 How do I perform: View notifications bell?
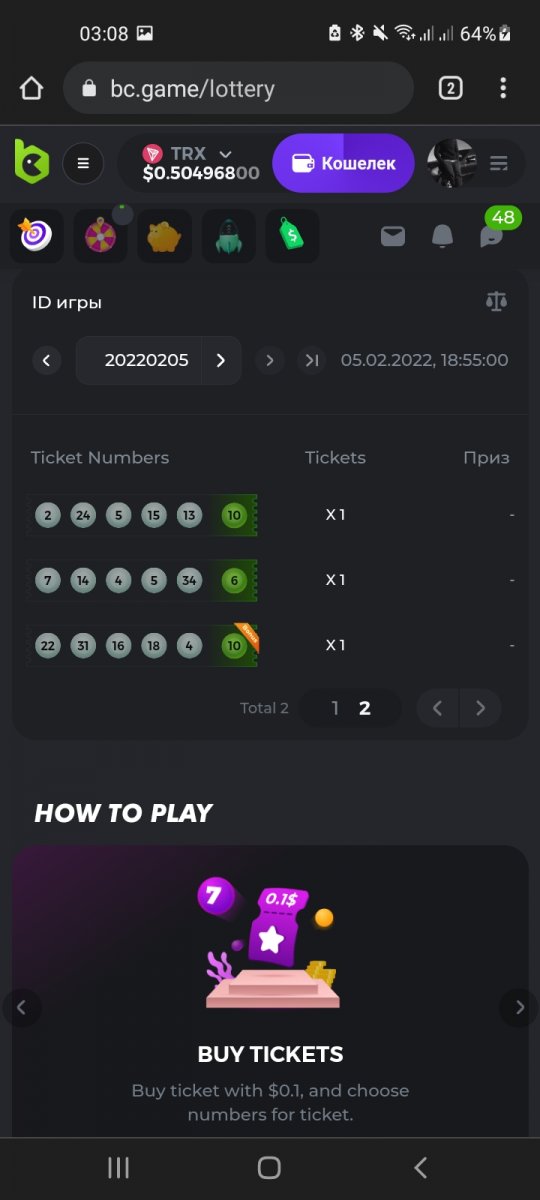click(442, 236)
